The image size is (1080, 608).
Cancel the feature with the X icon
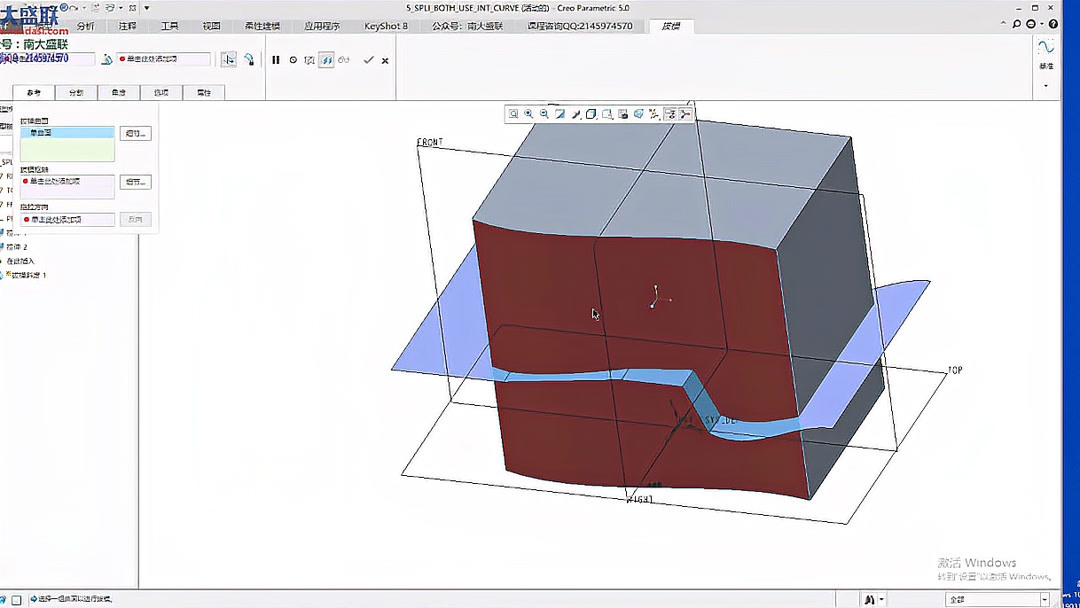pos(385,60)
